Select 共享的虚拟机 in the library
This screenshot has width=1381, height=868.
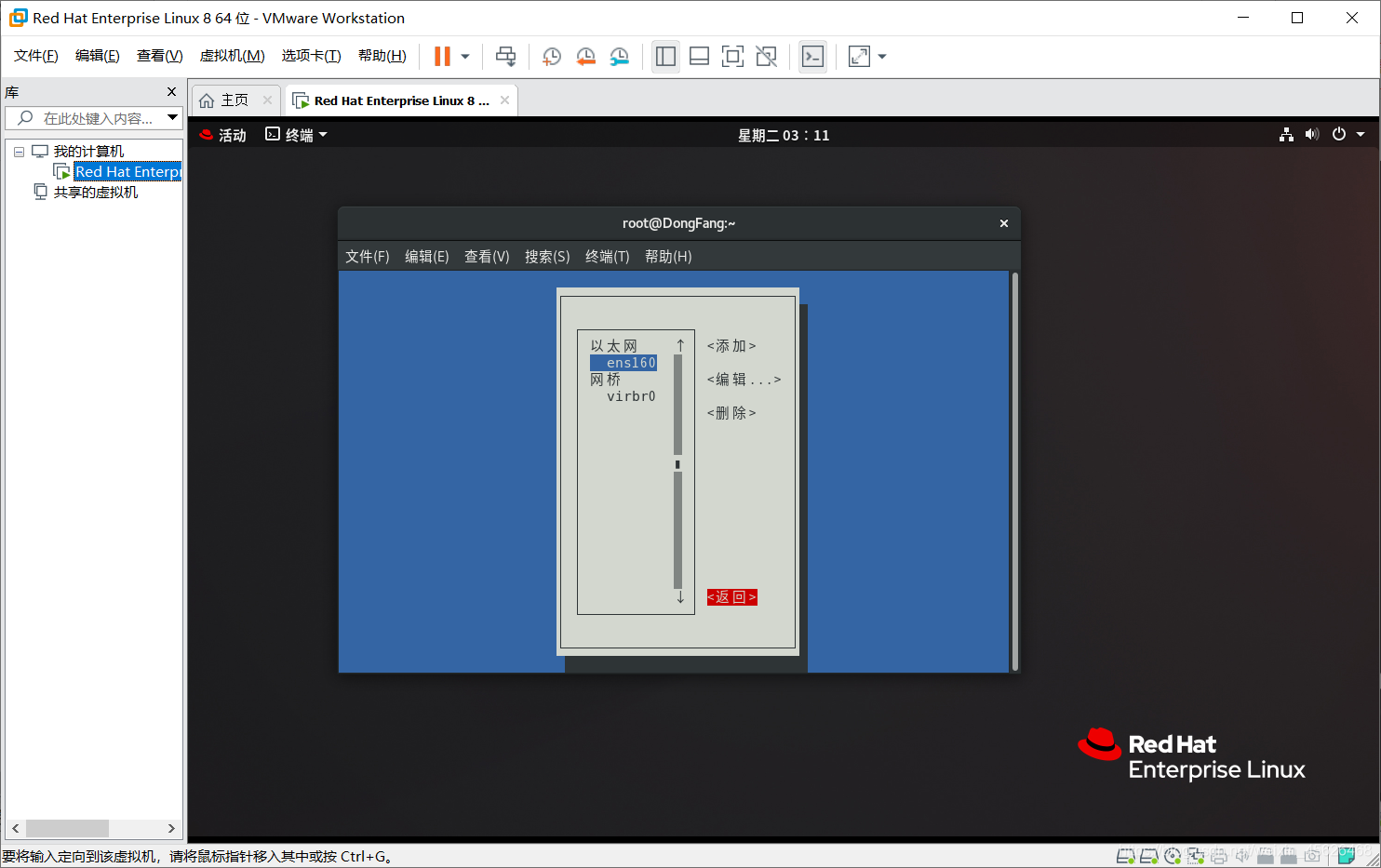(96, 193)
